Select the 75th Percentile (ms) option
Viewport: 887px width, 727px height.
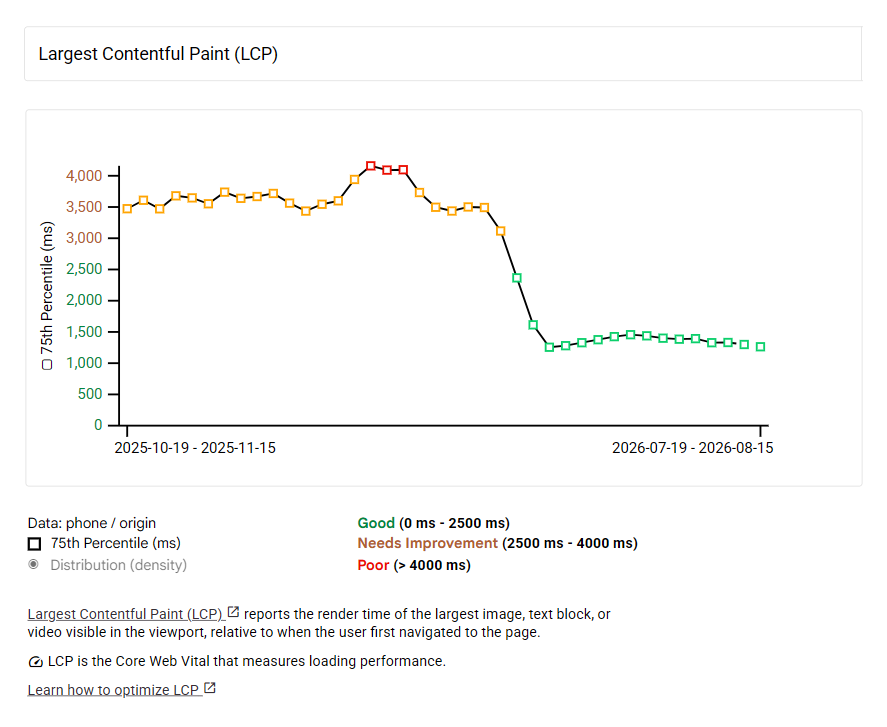(x=35, y=544)
